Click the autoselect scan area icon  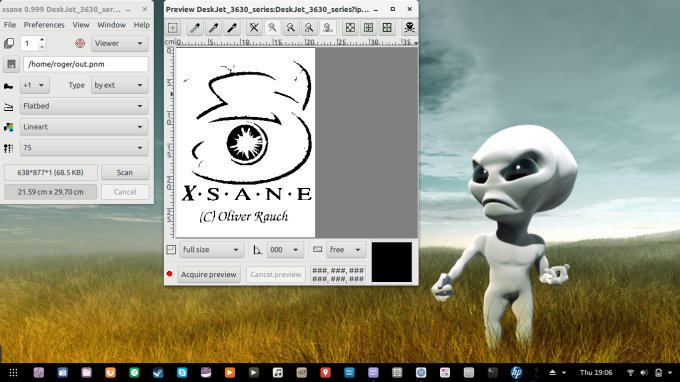coord(350,28)
